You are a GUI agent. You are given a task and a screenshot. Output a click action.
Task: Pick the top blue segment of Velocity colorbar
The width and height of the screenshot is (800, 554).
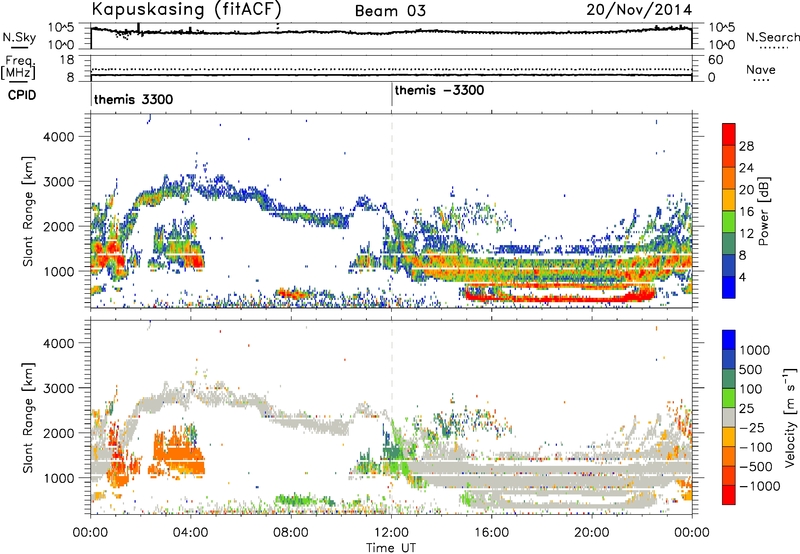(x=729, y=340)
